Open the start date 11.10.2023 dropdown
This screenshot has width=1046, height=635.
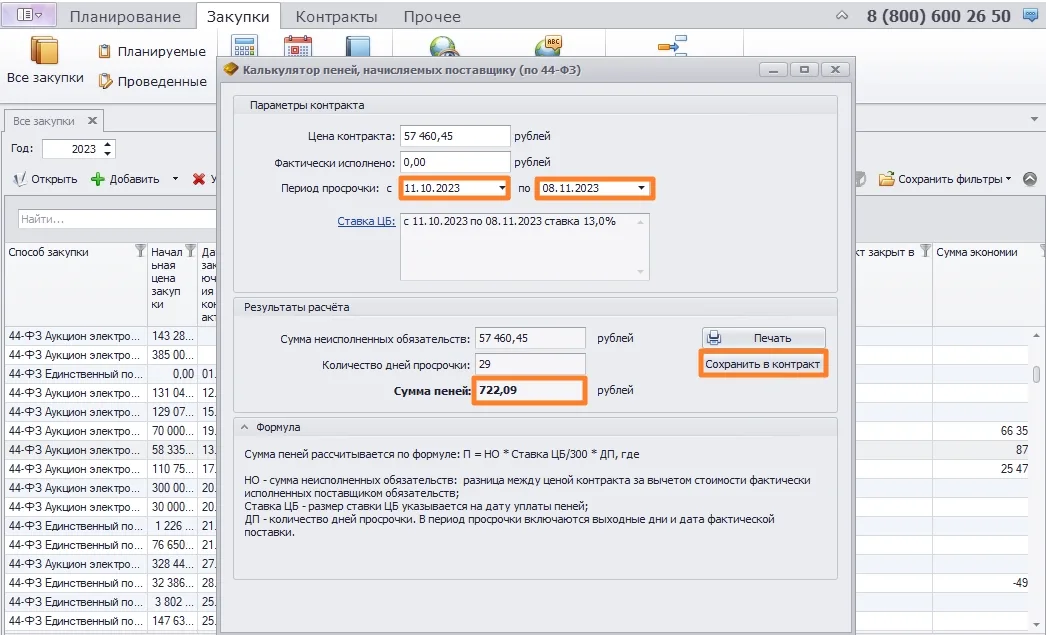502,188
